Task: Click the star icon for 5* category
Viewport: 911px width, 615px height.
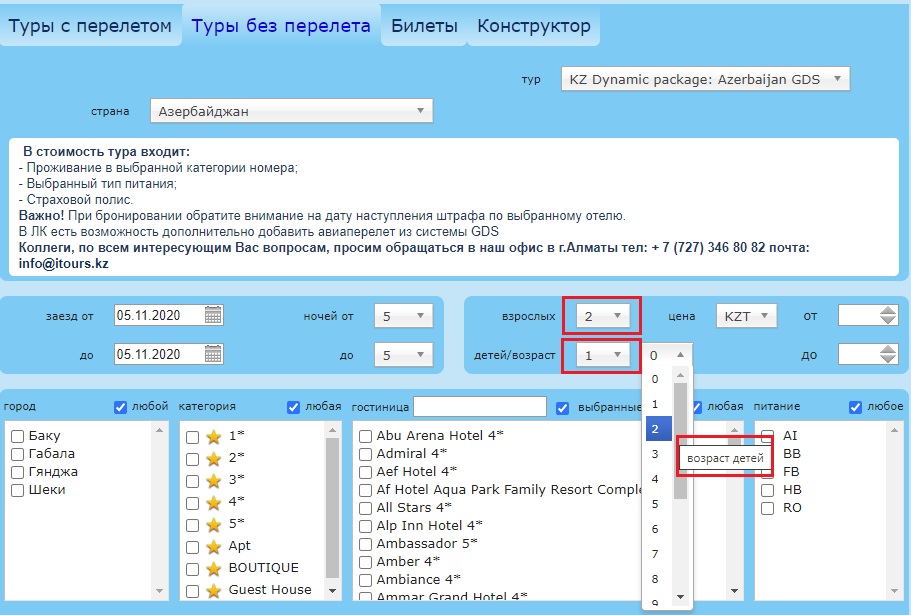Action: coord(212,524)
